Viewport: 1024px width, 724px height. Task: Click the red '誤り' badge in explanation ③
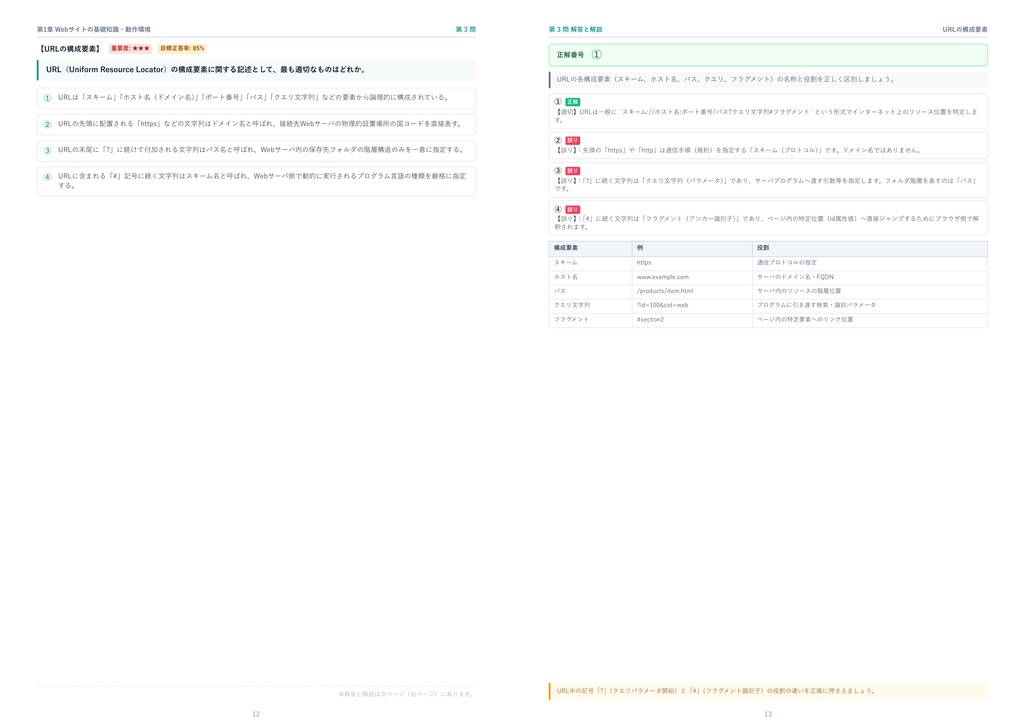tap(573, 171)
